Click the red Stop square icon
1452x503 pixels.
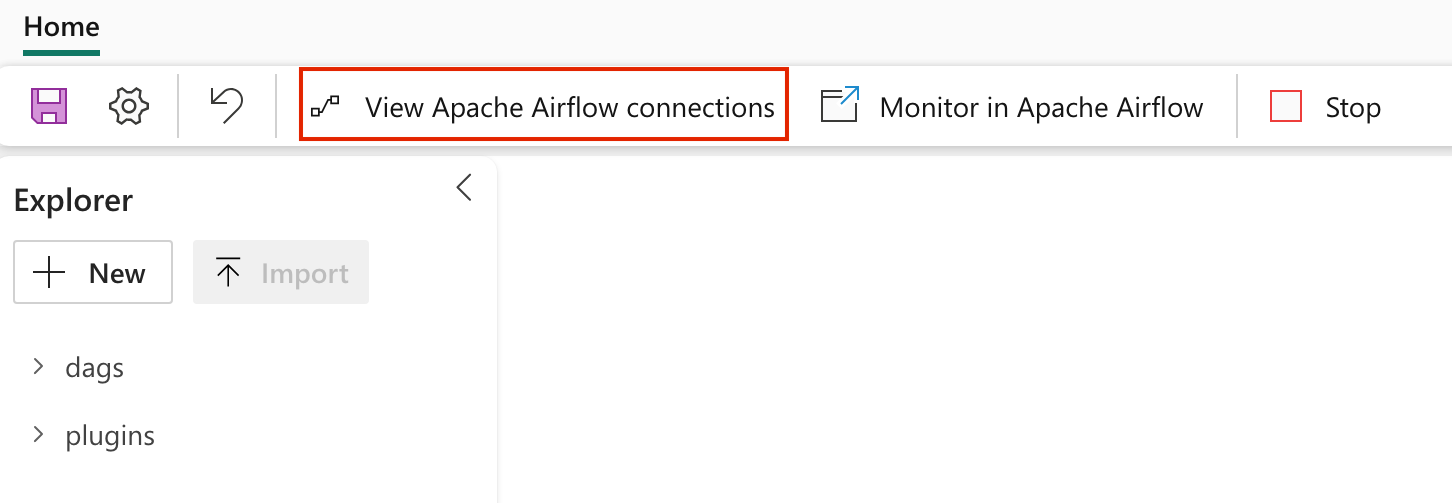(x=1285, y=106)
